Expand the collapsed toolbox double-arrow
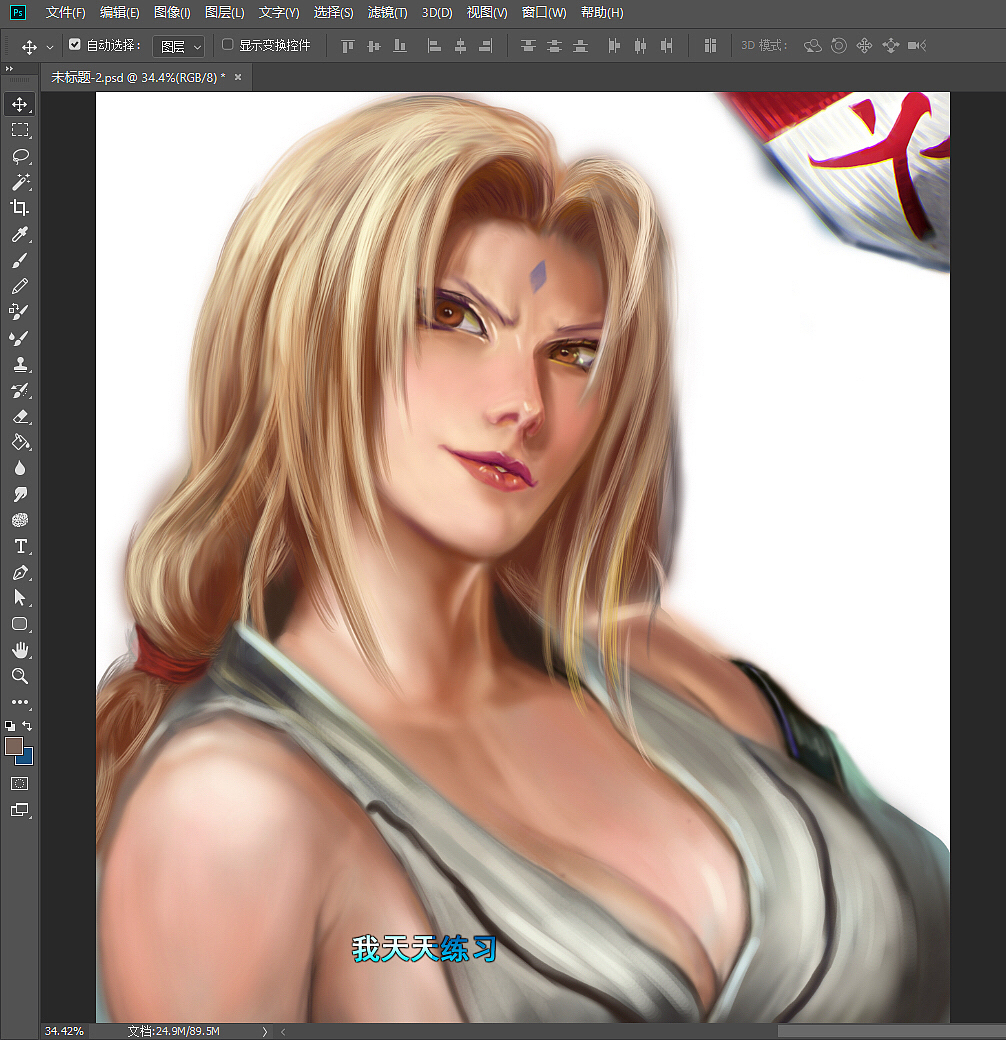 [9, 68]
